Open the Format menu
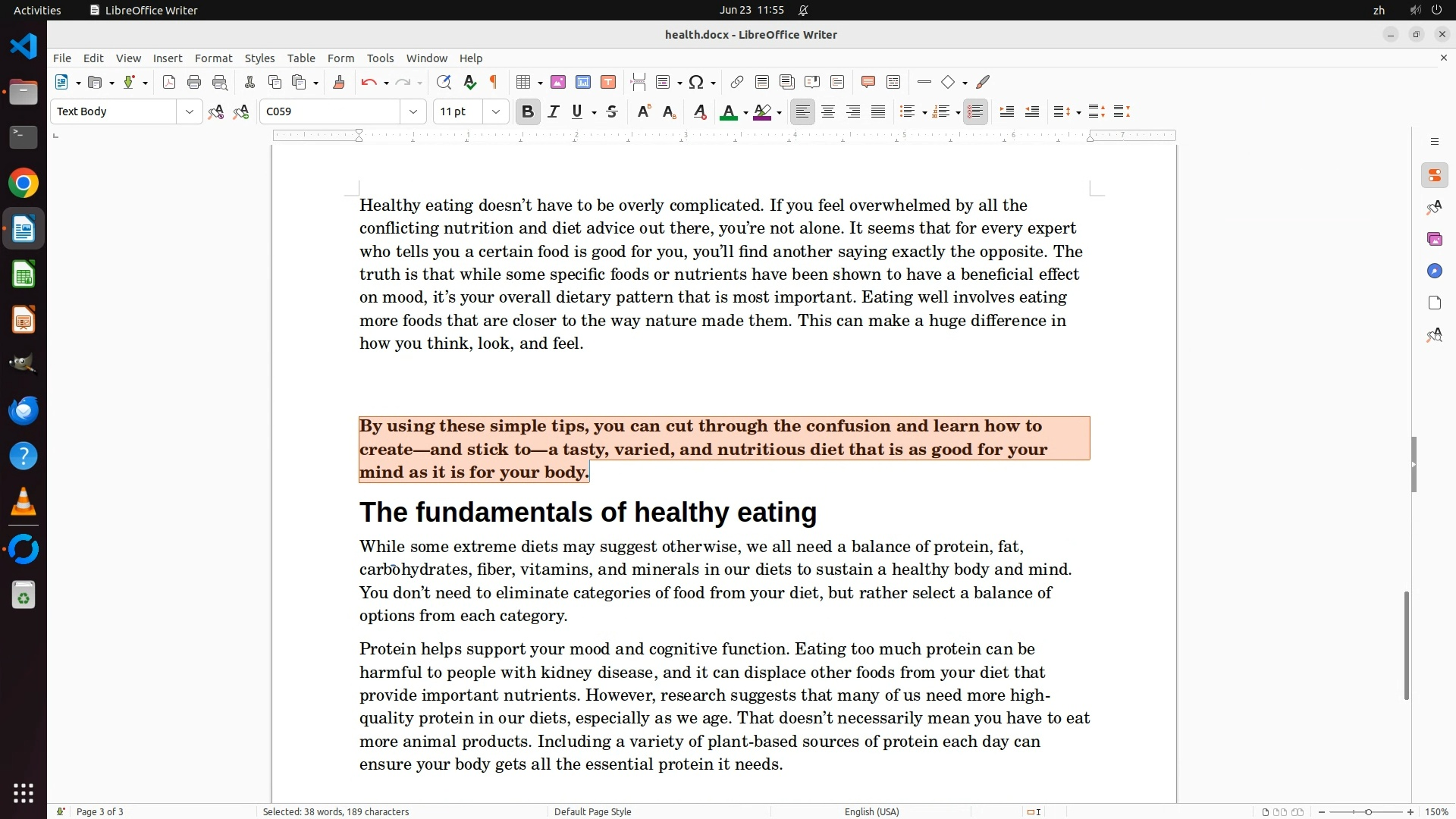The height and width of the screenshot is (819, 1456). [x=213, y=58]
